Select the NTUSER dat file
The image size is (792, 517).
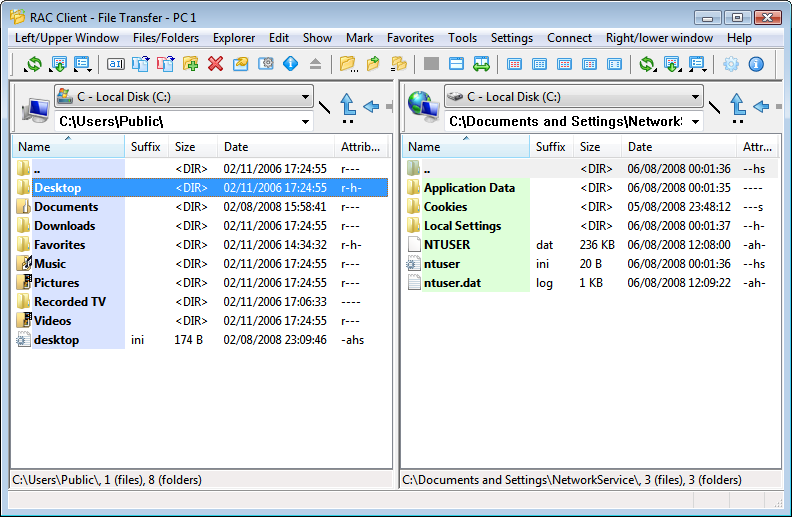pyautogui.click(x=591, y=245)
